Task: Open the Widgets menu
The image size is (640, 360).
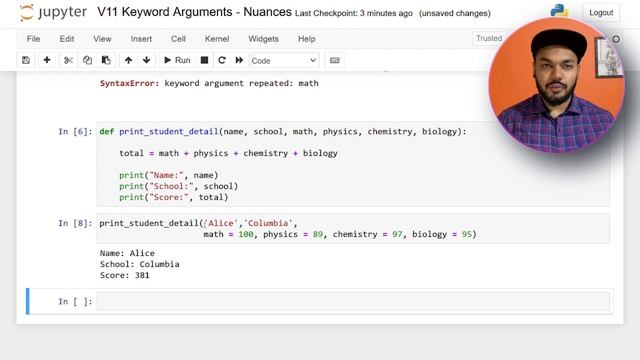Action: tap(263, 39)
